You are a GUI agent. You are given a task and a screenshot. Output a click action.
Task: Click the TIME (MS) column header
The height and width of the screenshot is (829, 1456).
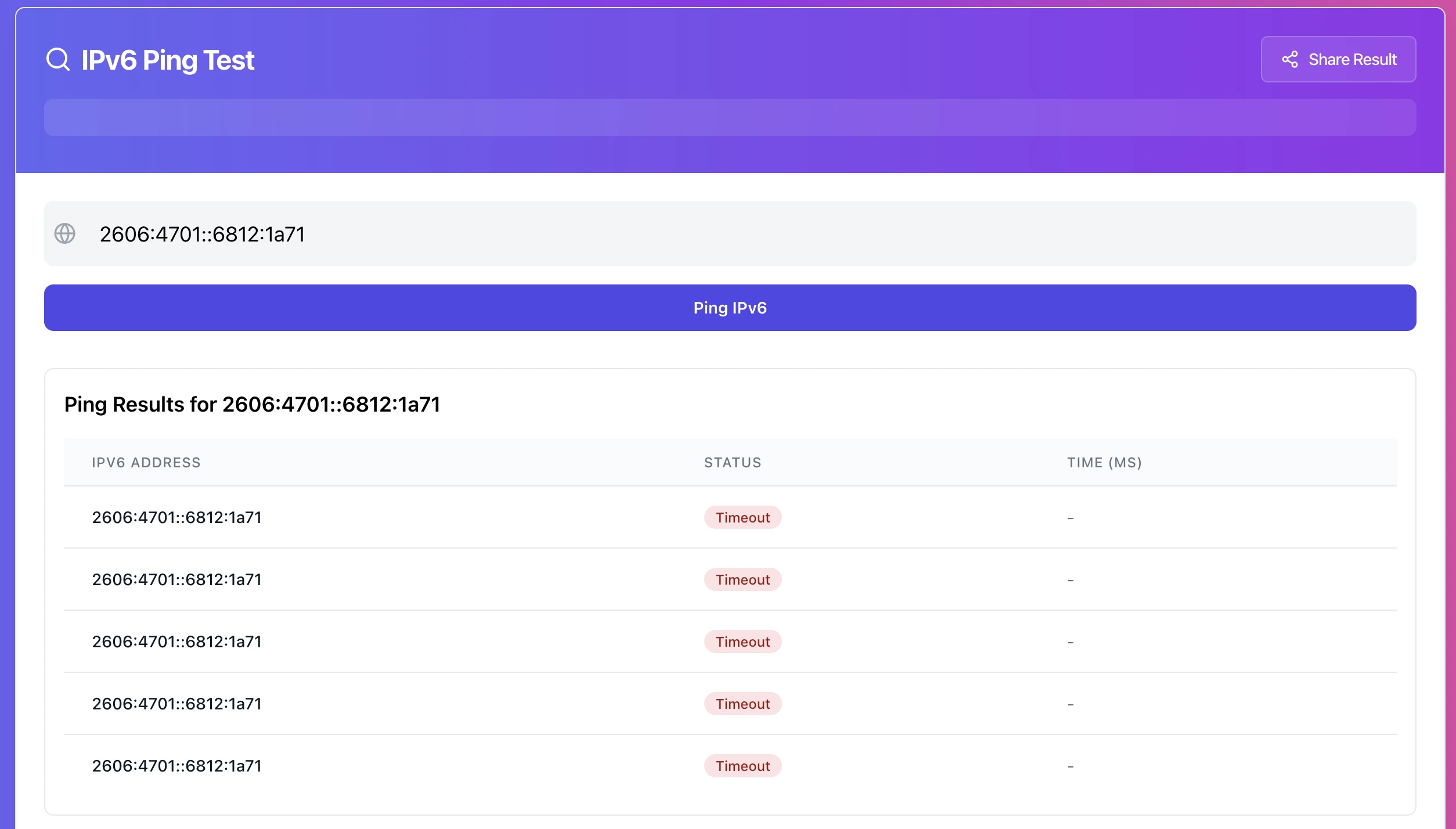tap(1104, 463)
